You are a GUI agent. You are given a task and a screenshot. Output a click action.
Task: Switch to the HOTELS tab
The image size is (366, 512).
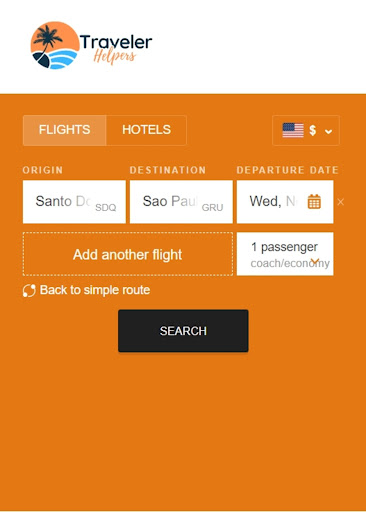[146, 130]
